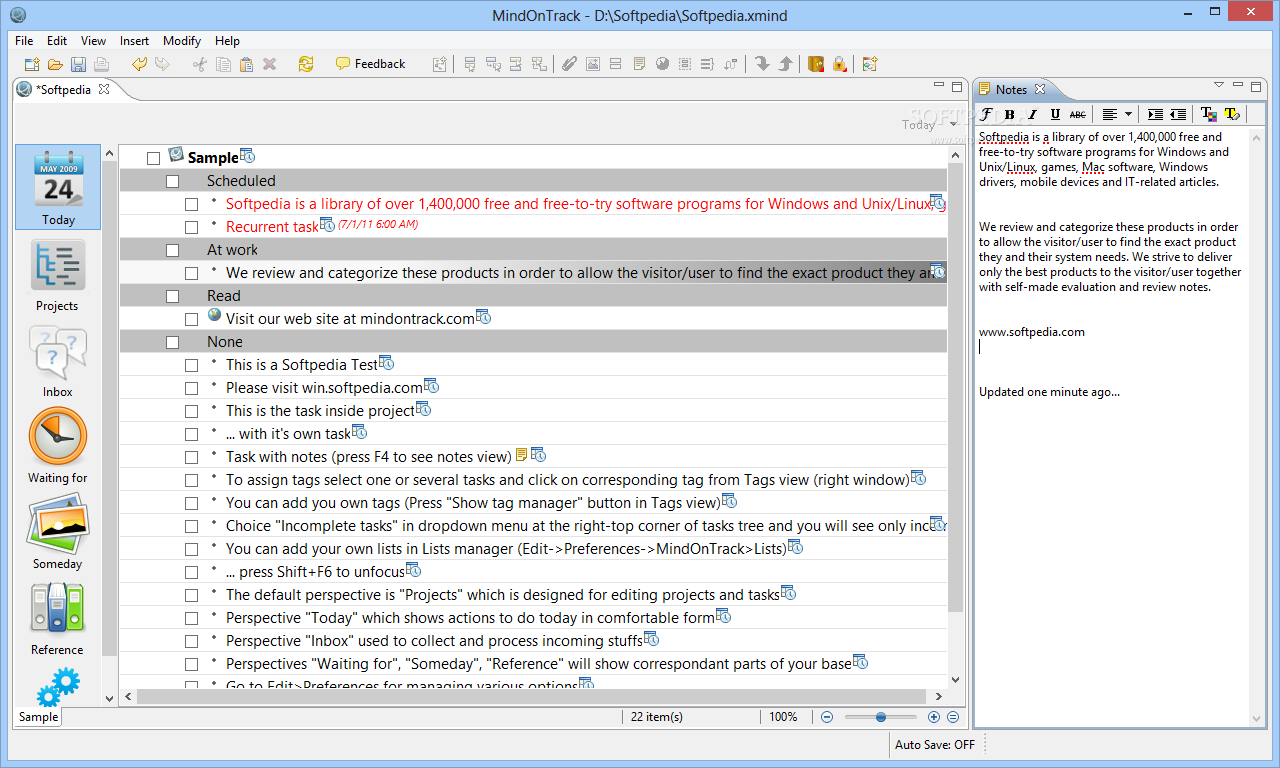Select the font icon in Notes toolbar
The image size is (1280, 768).
987,114
